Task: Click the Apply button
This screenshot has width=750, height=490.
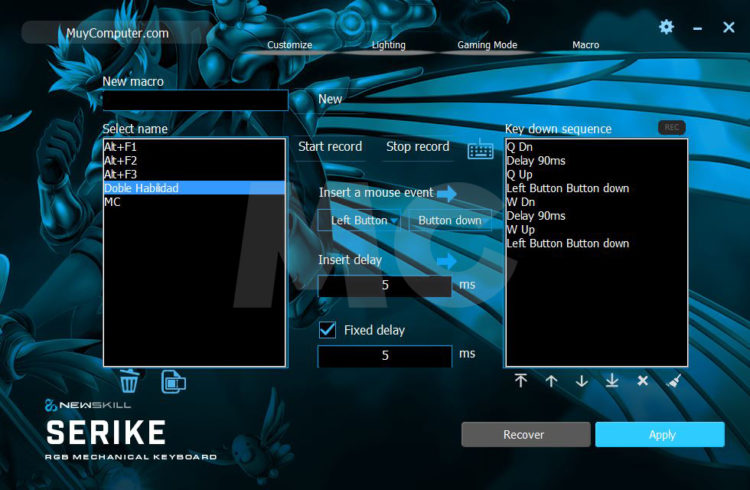Action: coord(660,435)
